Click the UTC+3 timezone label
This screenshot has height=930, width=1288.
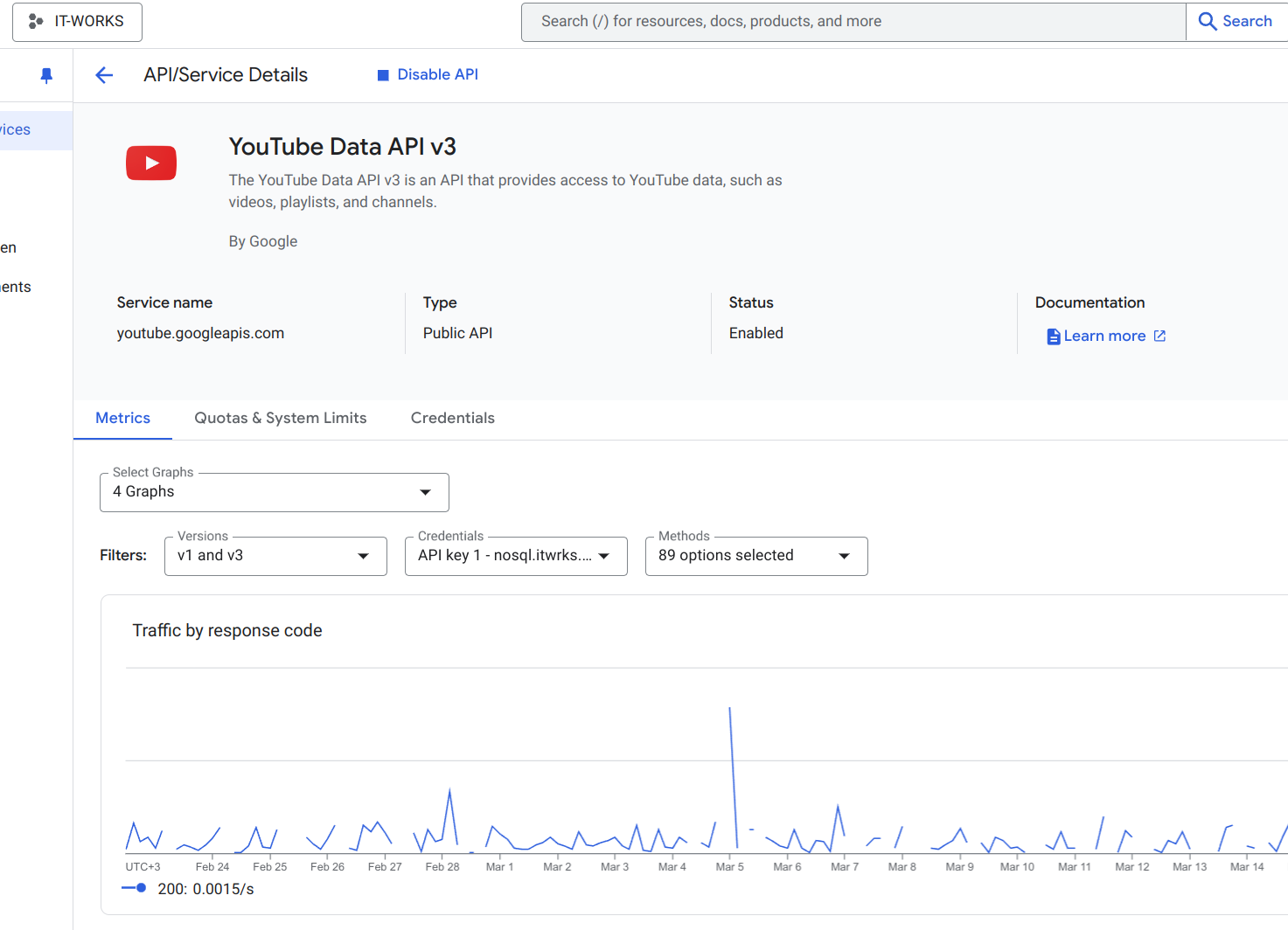tap(143, 867)
